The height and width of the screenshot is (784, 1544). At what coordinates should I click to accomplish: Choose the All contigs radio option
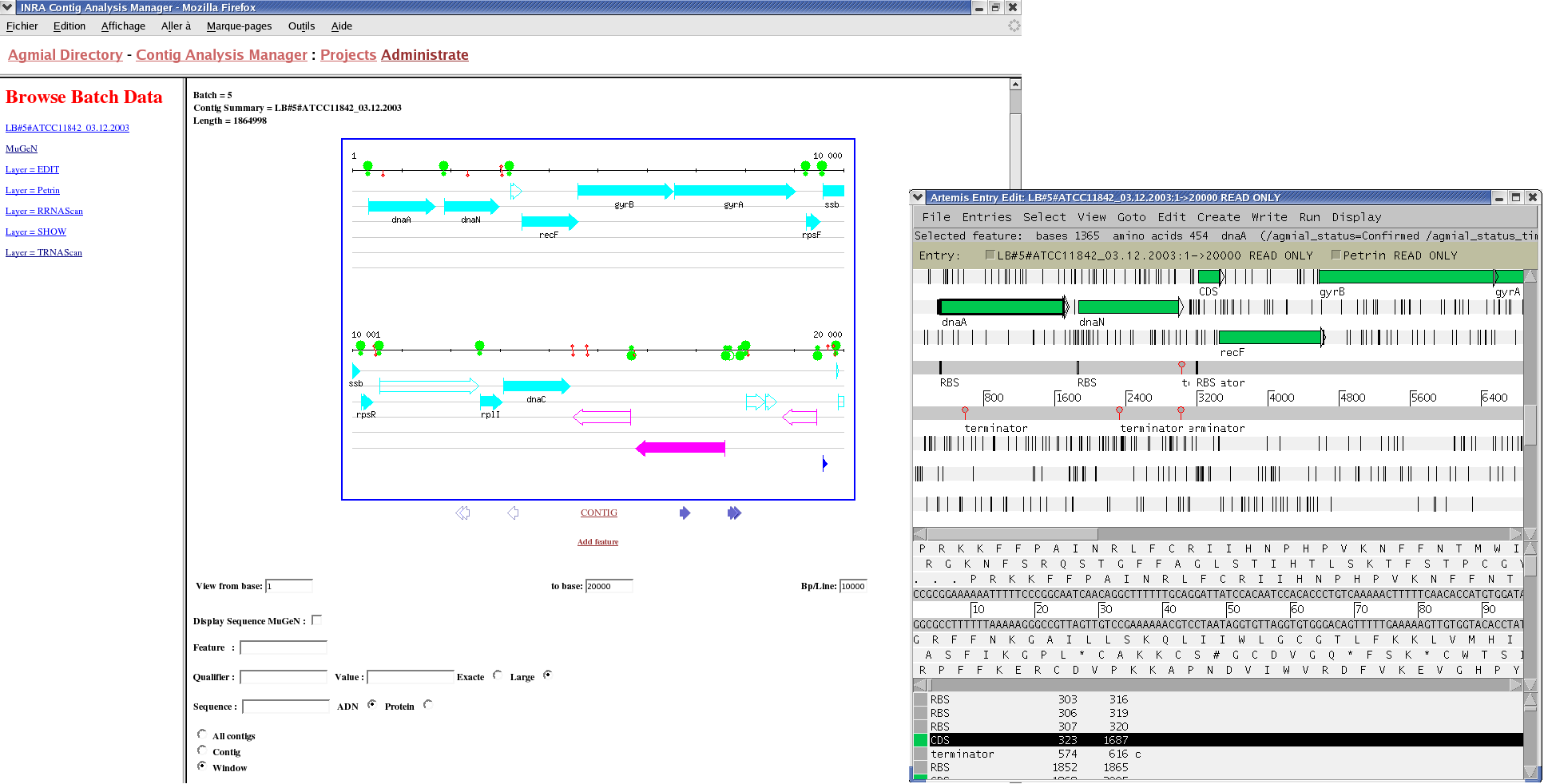pos(202,735)
